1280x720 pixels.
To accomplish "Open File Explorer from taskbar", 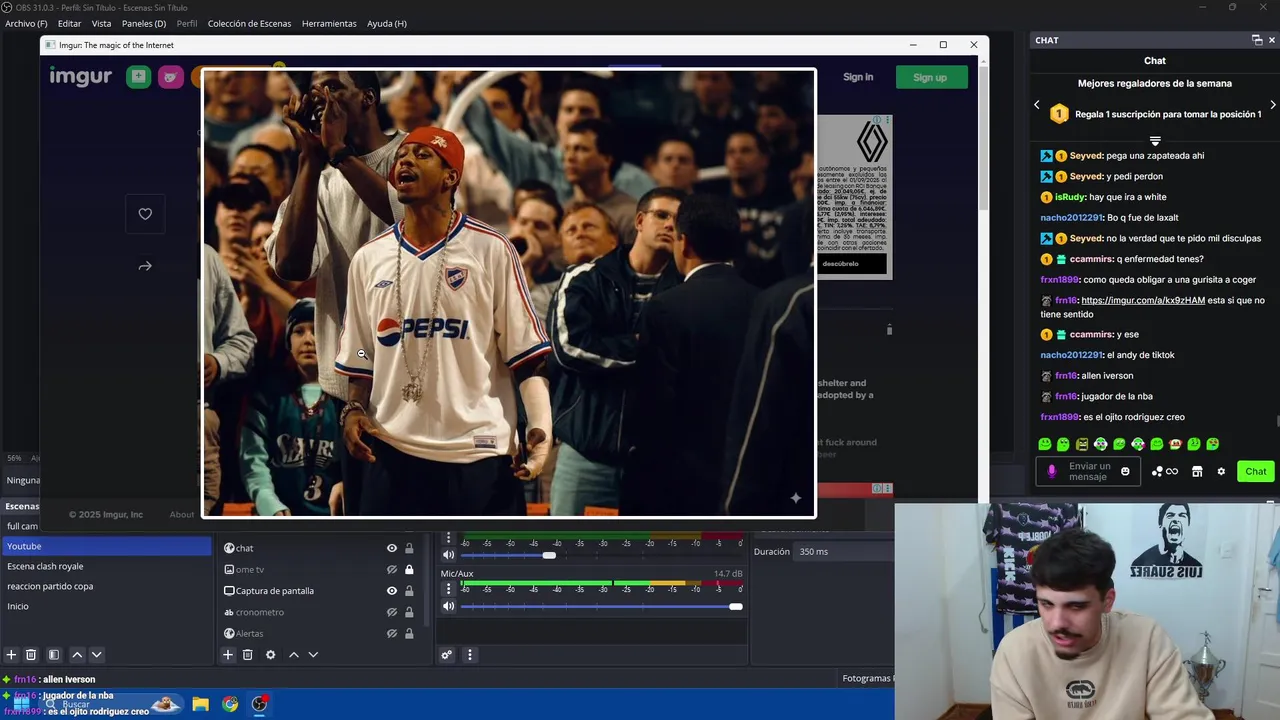I will (200, 704).
